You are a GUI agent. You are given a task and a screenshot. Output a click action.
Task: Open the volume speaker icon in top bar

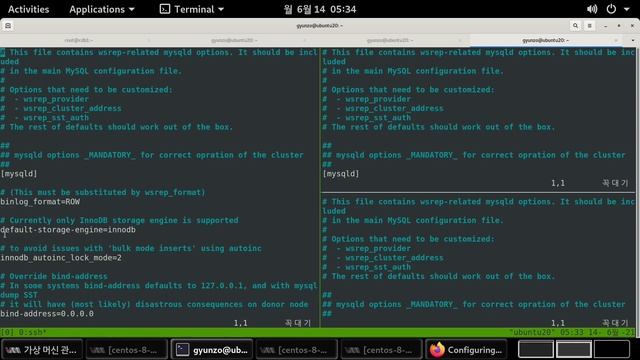(592, 9)
